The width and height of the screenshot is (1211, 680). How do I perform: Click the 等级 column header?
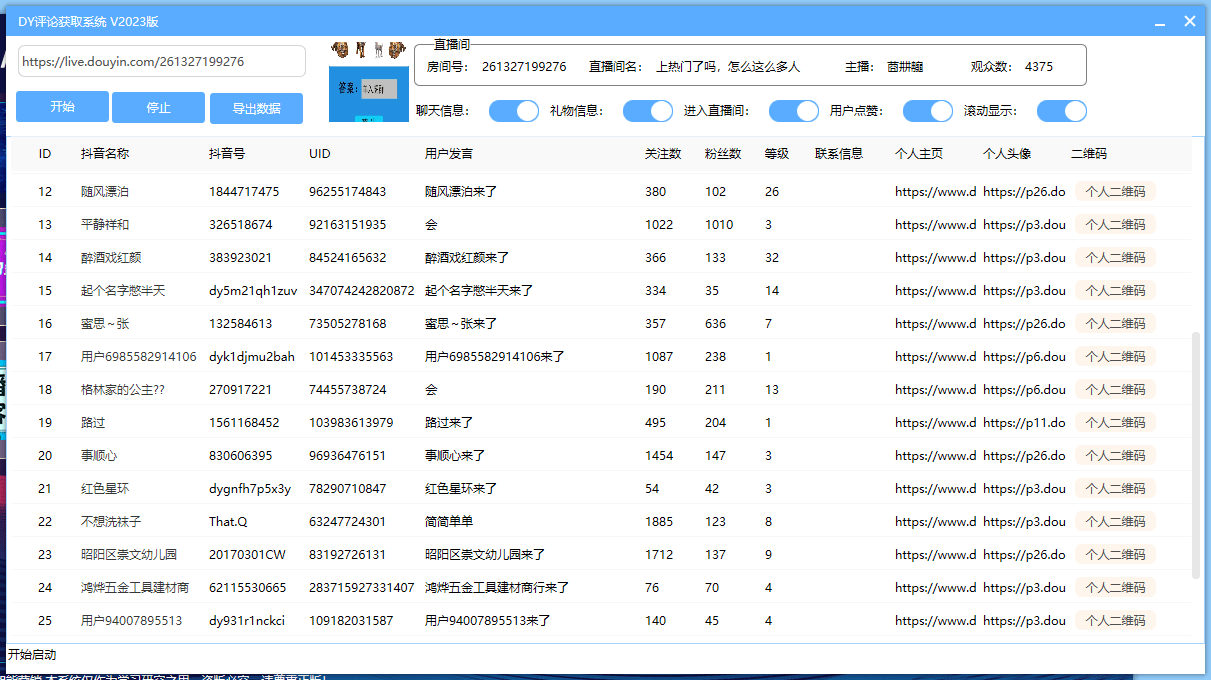(x=777, y=154)
